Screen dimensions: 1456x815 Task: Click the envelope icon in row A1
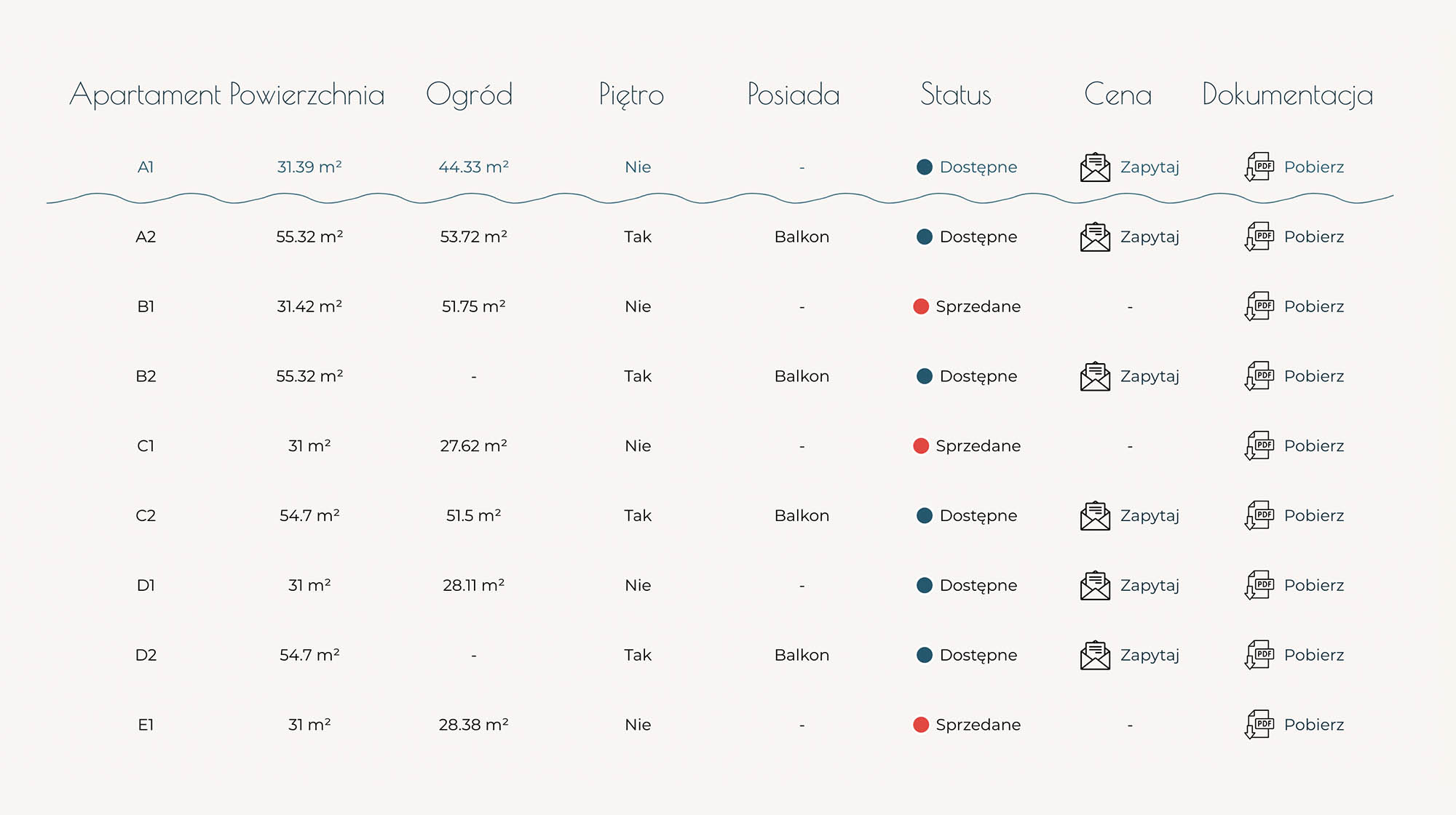(x=1095, y=167)
